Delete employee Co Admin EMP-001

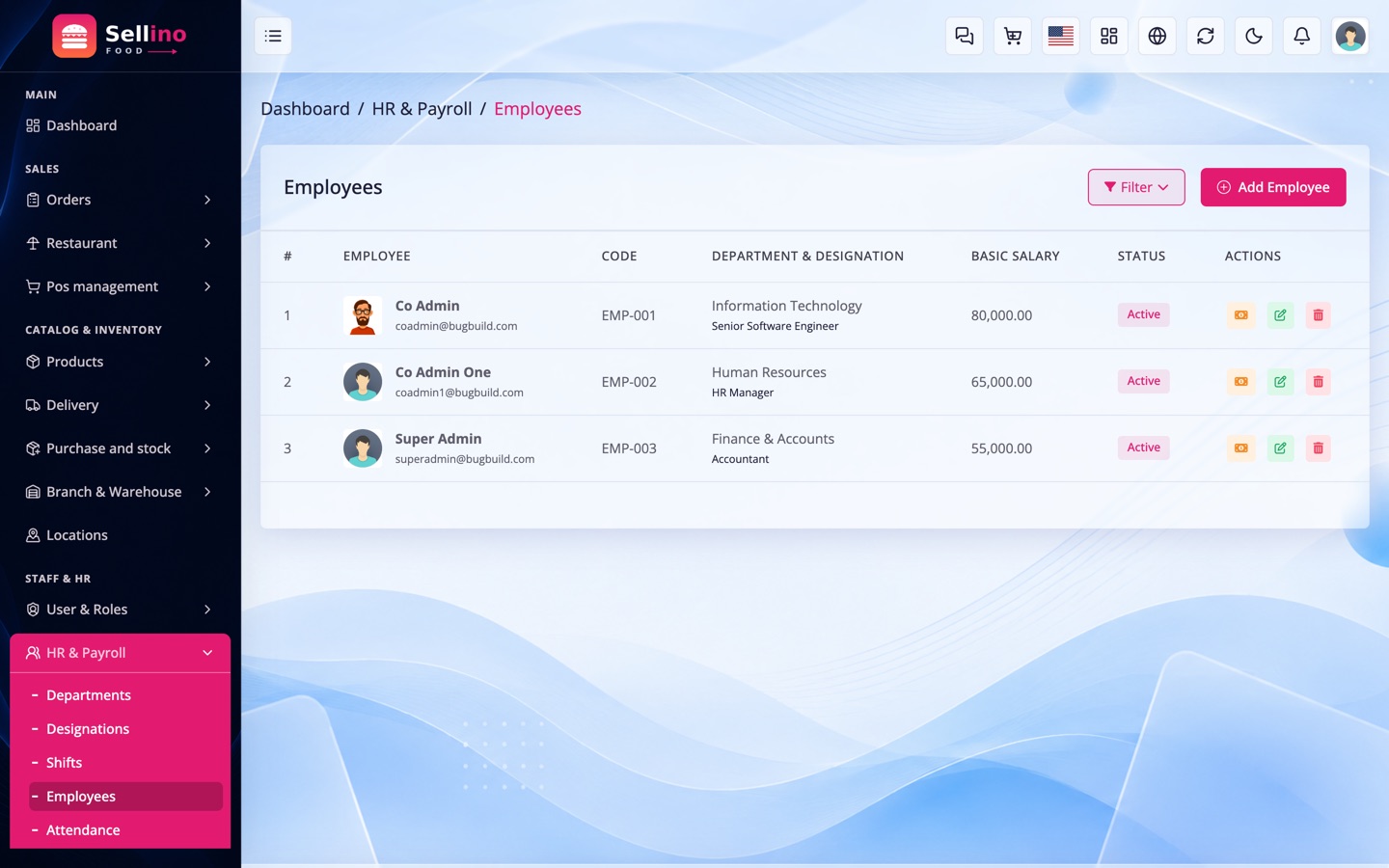coord(1318,315)
